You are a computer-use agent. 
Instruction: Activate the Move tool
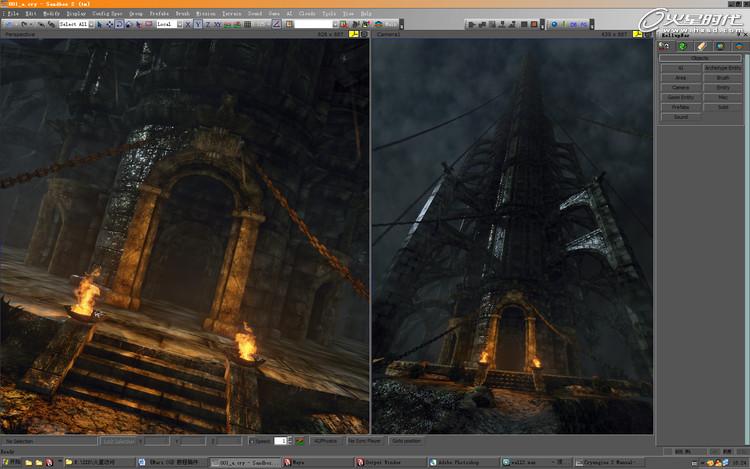[110, 24]
